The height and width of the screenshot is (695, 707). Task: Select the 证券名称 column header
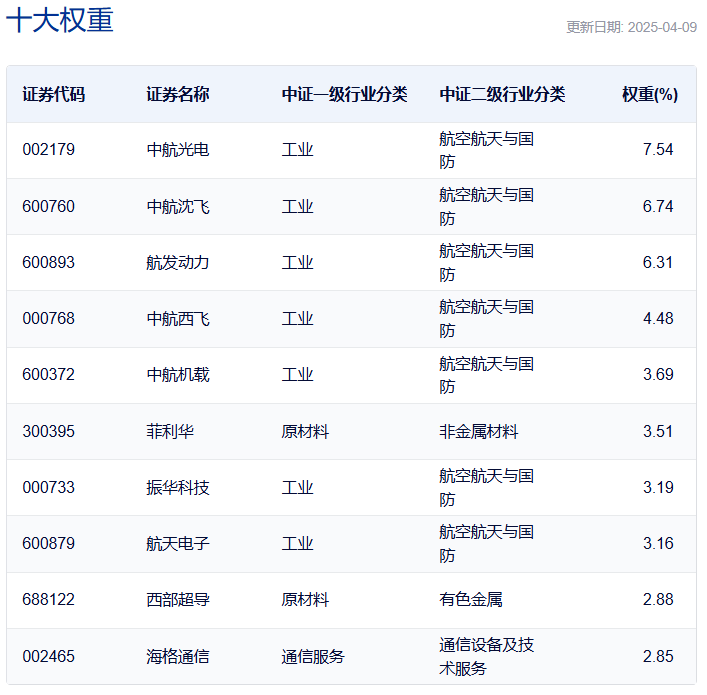click(178, 94)
